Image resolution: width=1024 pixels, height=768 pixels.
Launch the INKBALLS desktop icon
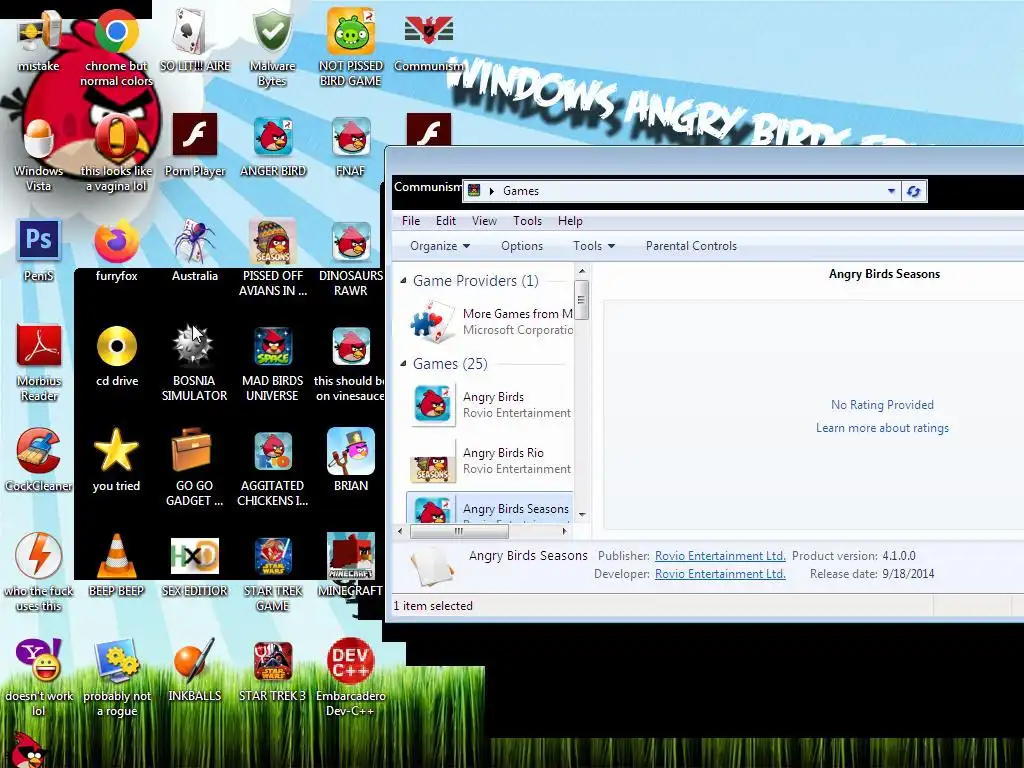point(195,669)
